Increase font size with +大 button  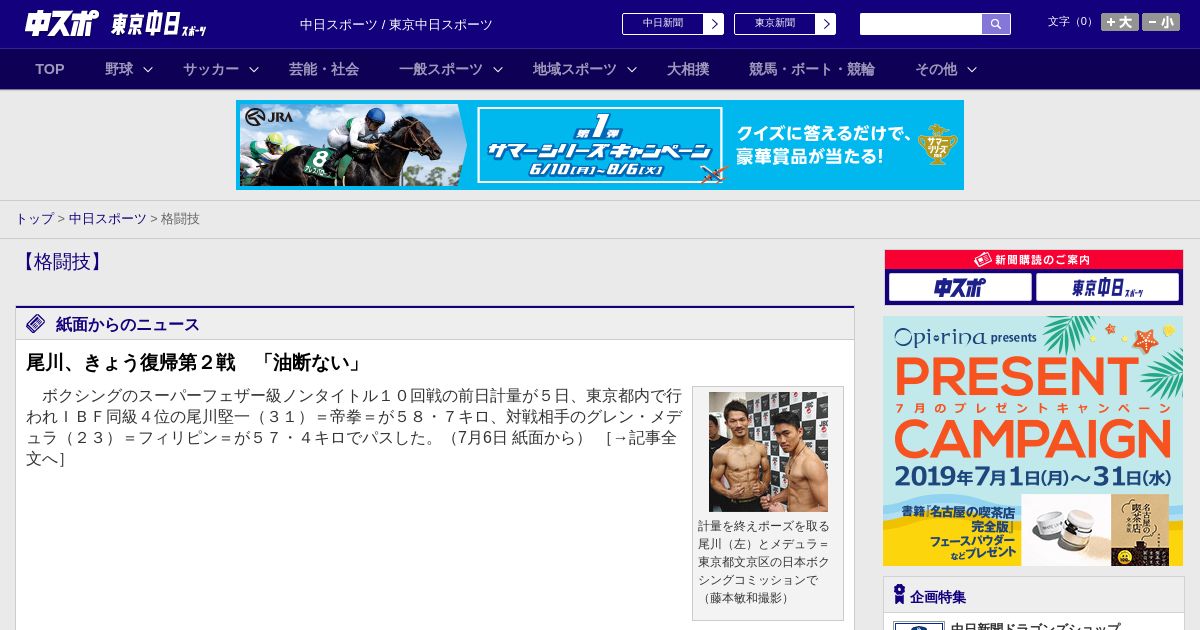1120,22
